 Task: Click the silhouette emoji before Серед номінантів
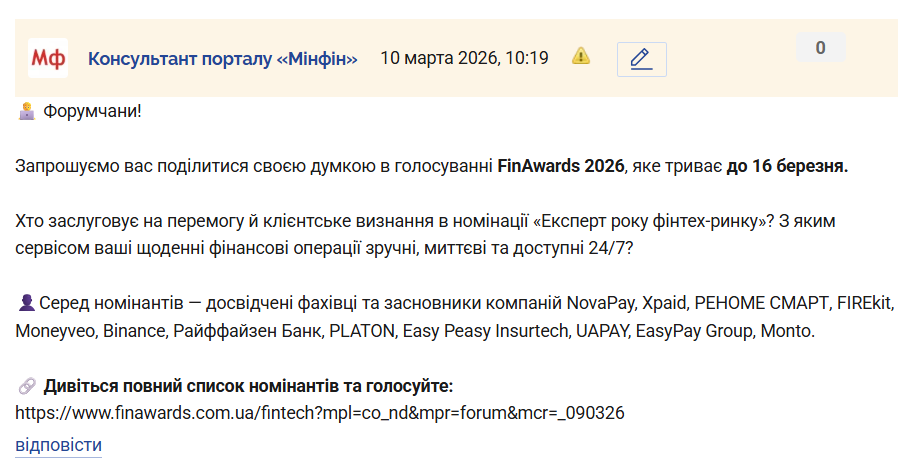pyautogui.click(x=27, y=302)
